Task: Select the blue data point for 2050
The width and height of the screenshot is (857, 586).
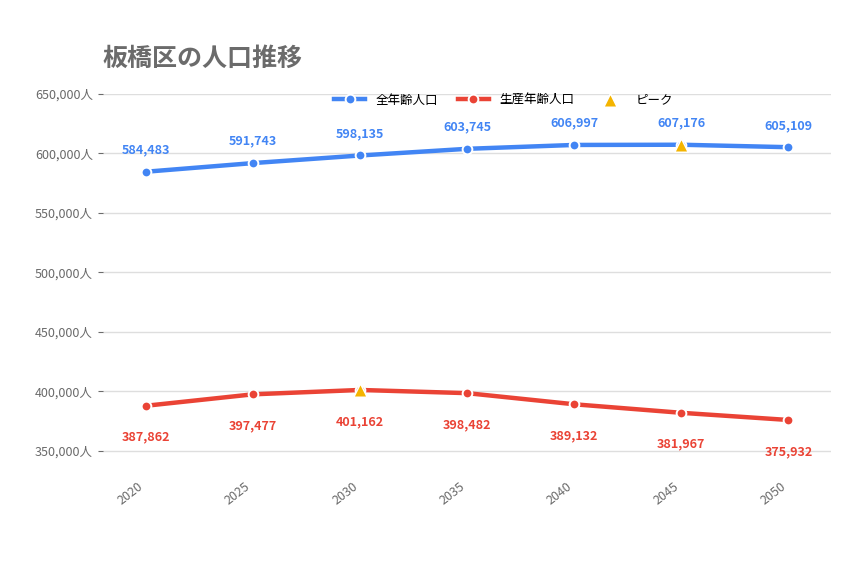Action: (788, 148)
